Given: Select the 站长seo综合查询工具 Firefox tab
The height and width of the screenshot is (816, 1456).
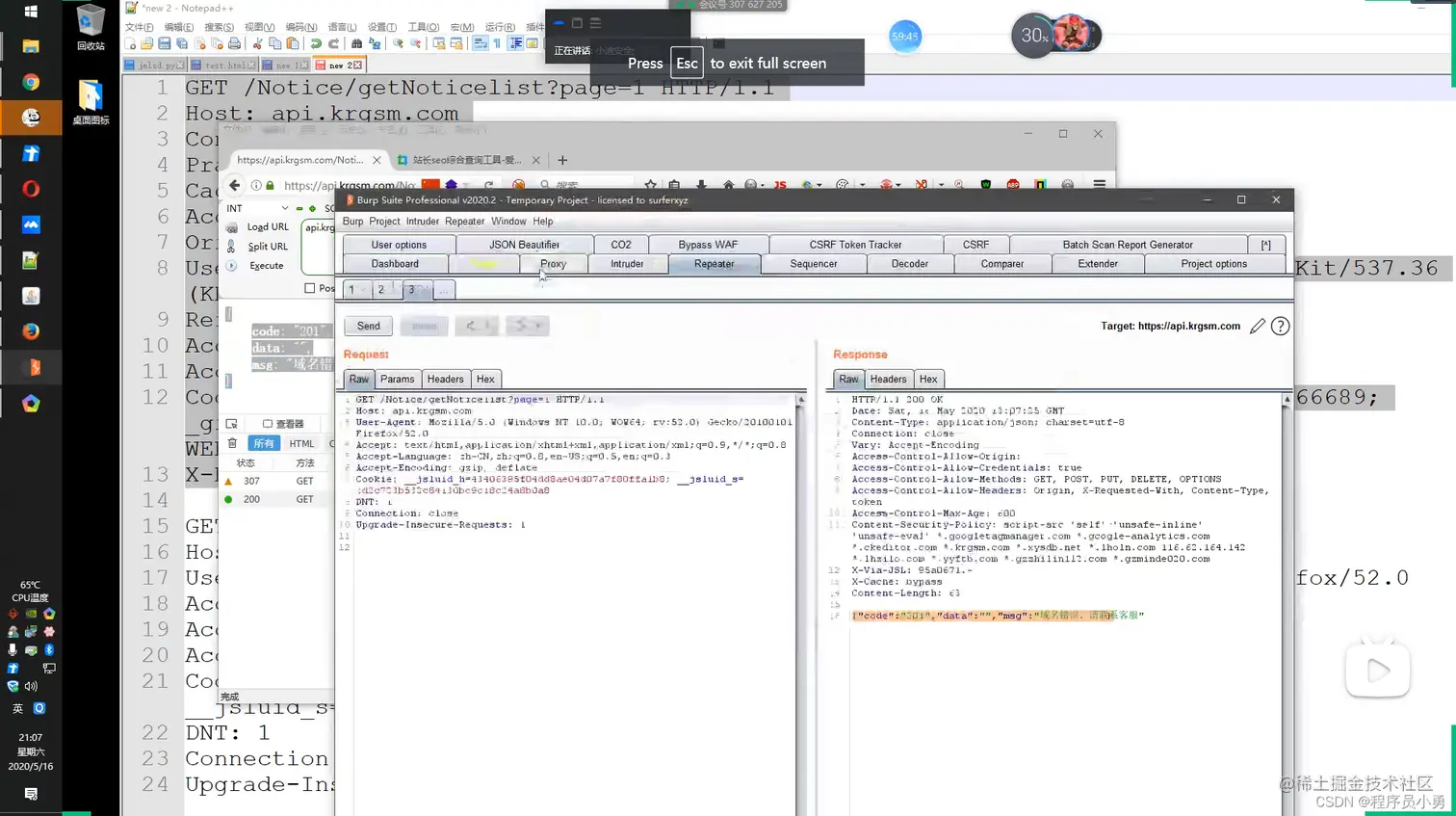Looking at the screenshot, I should pyautogui.click(x=467, y=160).
